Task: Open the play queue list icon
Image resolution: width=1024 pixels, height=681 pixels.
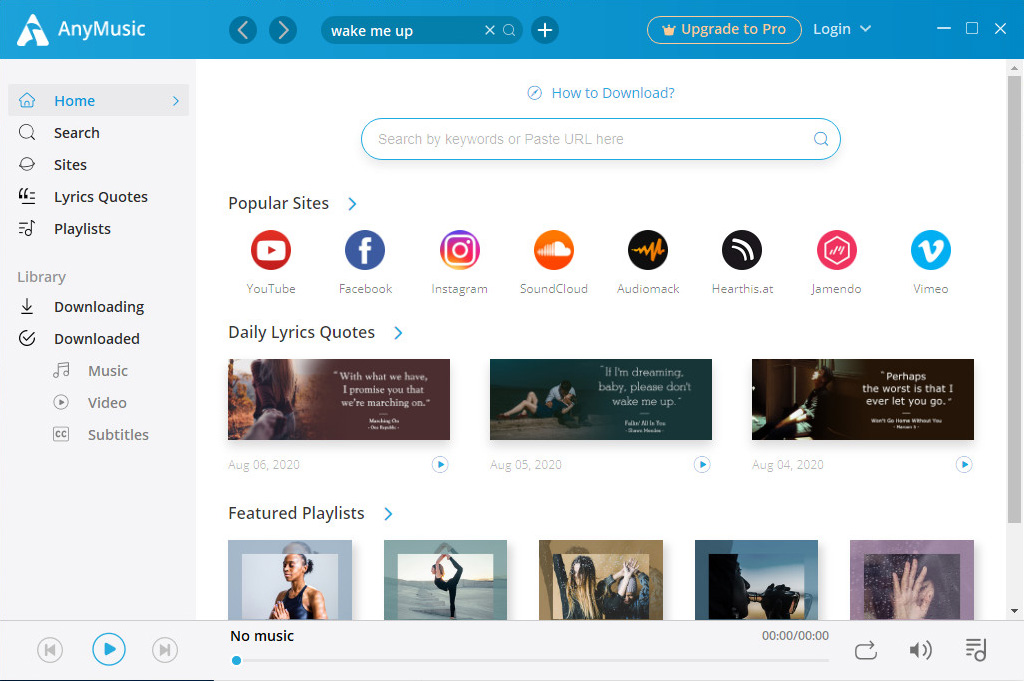Action: pyautogui.click(x=976, y=650)
